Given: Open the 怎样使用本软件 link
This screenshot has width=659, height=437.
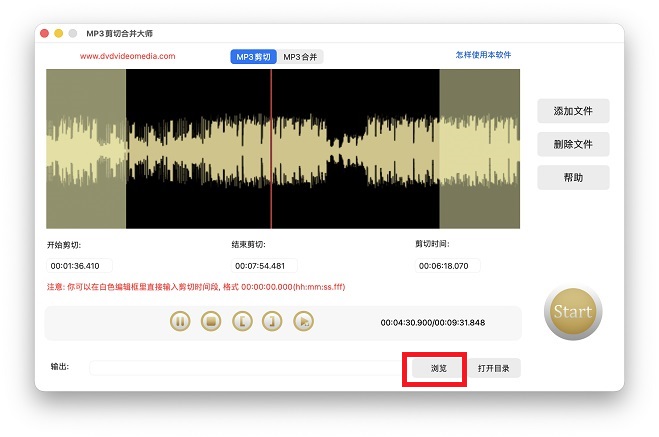Looking at the screenshot, I should [483, 55].
